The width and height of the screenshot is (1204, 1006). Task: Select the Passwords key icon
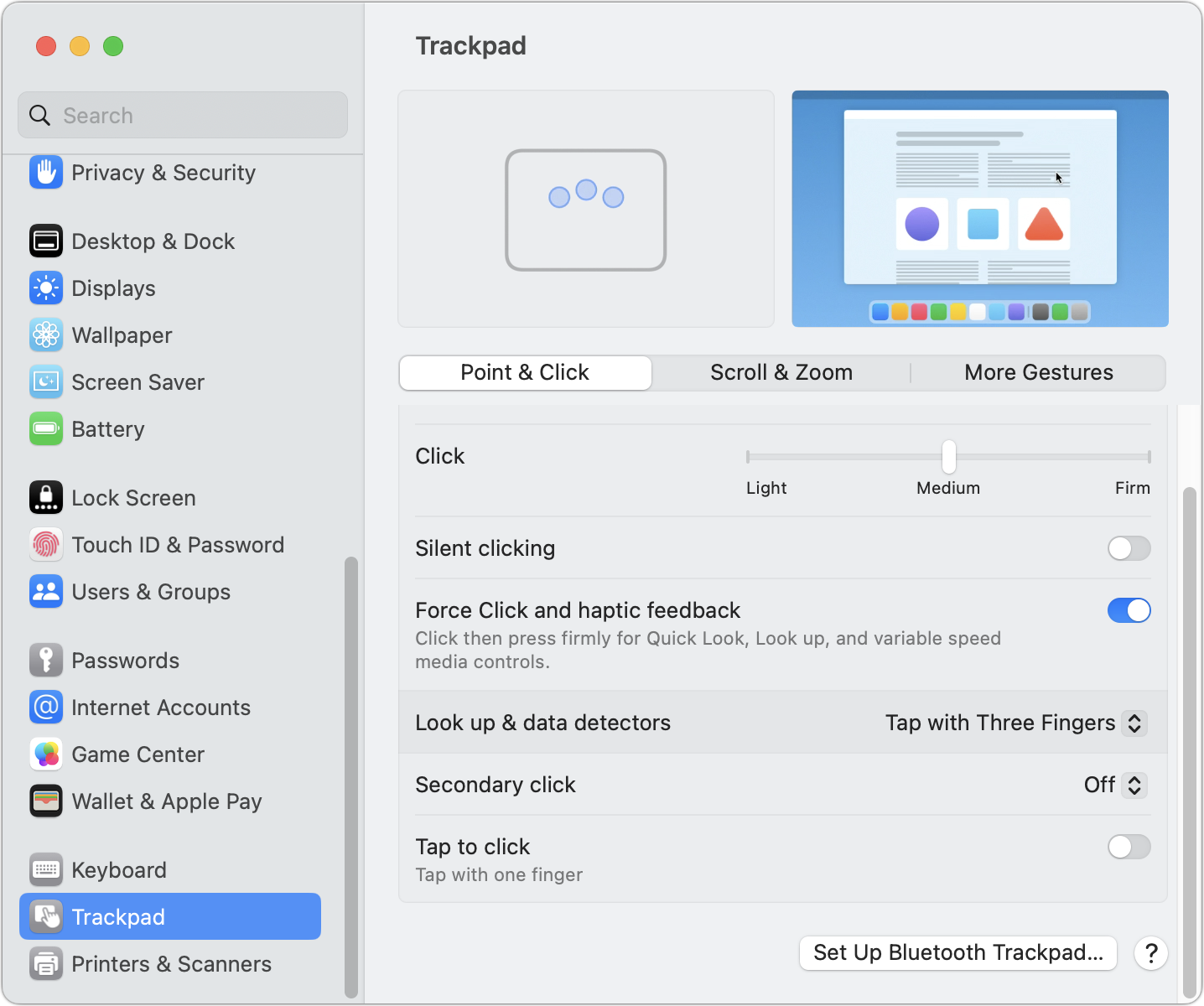point(46,660)
